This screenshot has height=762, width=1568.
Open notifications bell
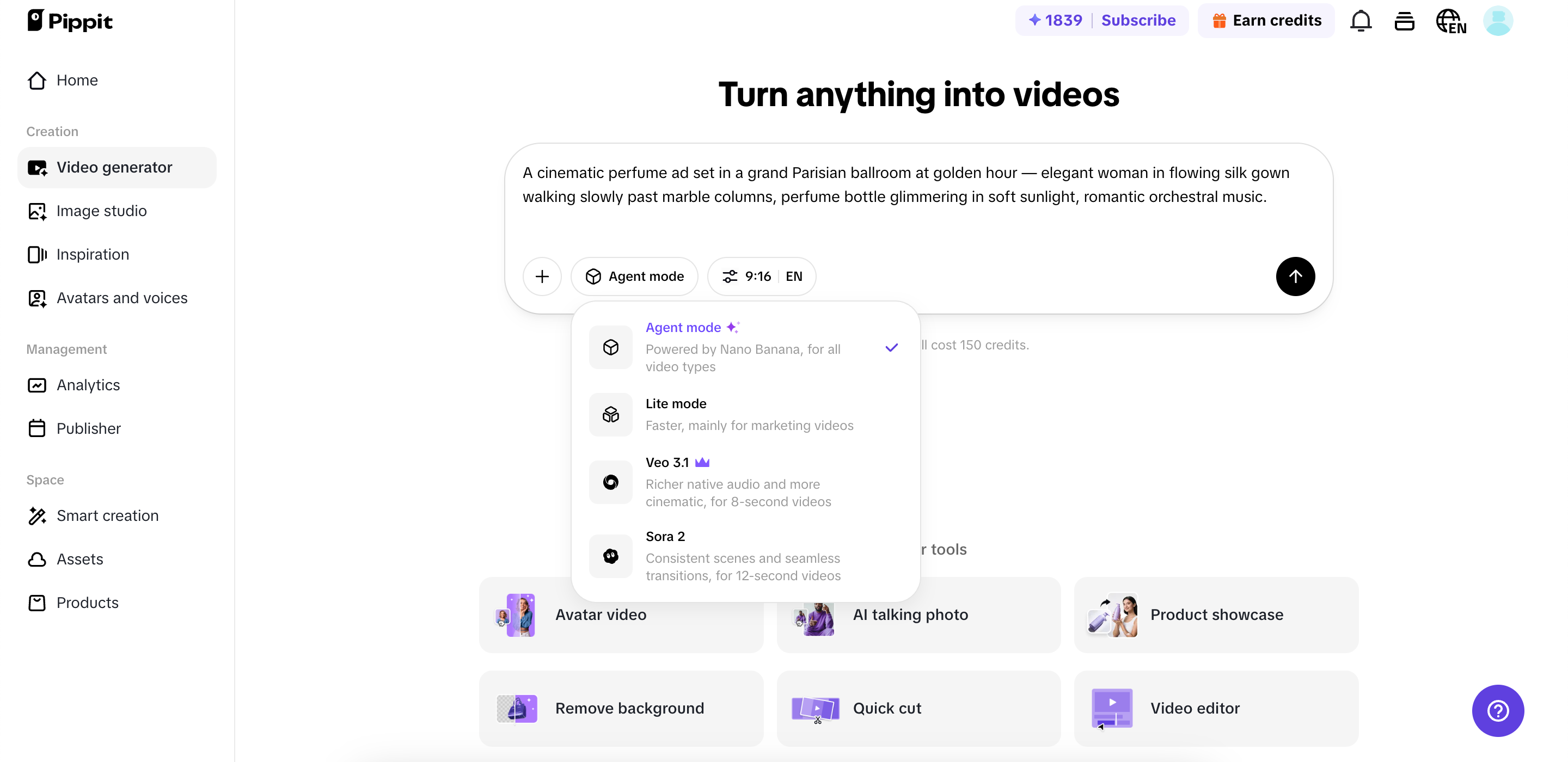tap(1361, 21)
